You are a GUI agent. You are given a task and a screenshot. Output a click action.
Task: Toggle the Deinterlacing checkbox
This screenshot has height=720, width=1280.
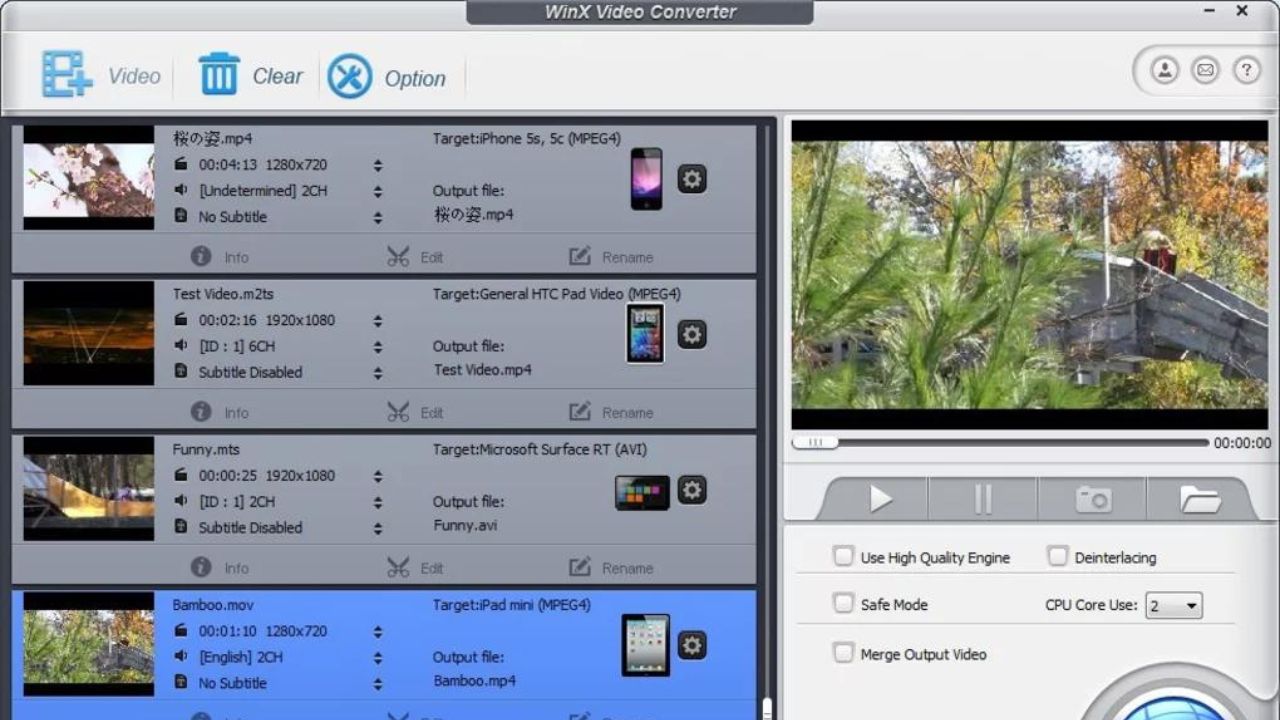(1058, 557)
